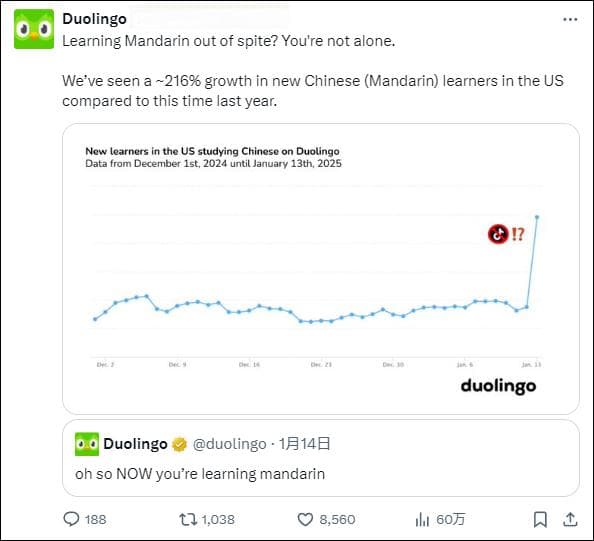The image size is (594, 541).
Task: Click the share upload icon
Action: [x=569, y=519]
